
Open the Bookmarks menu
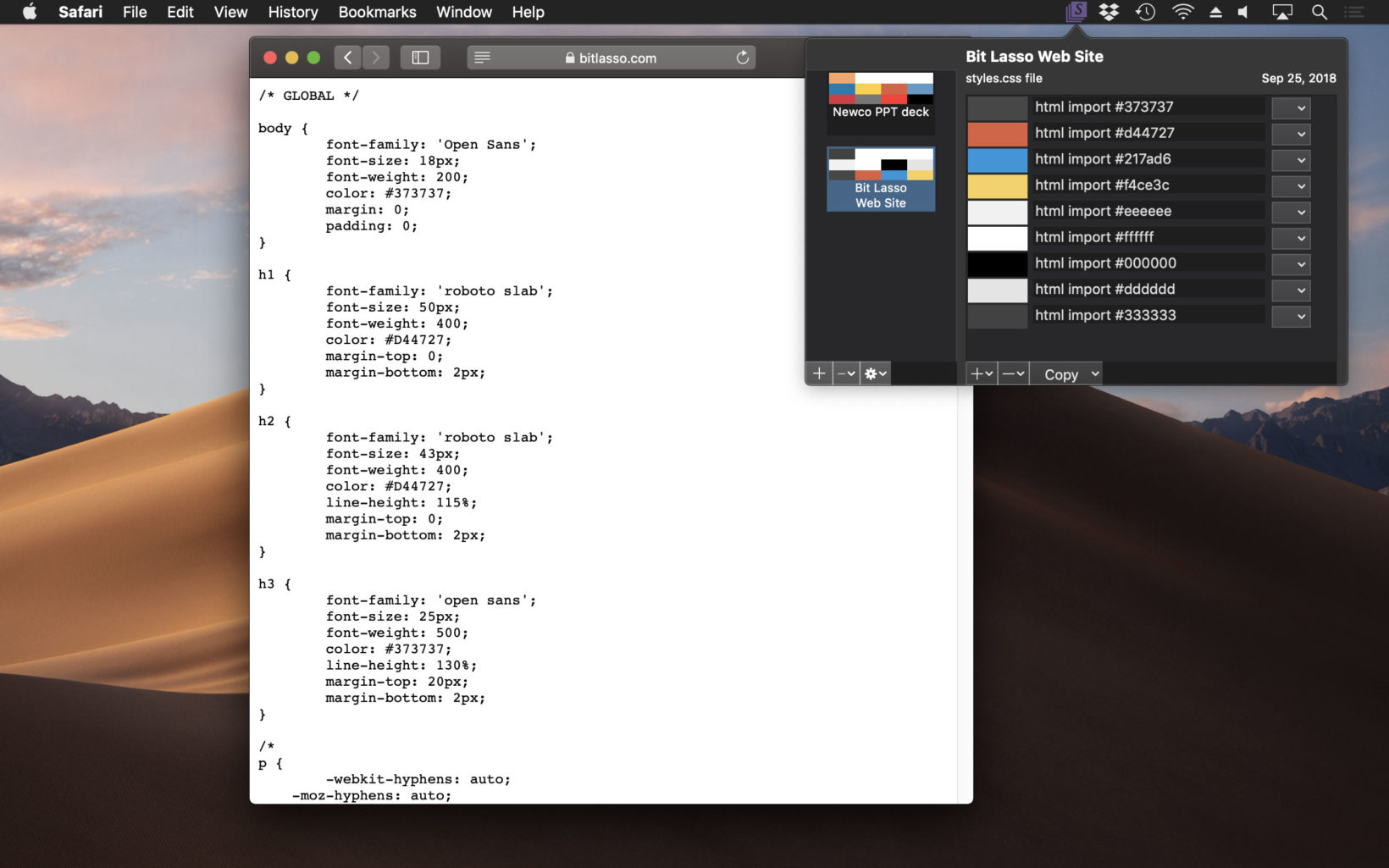377,12
